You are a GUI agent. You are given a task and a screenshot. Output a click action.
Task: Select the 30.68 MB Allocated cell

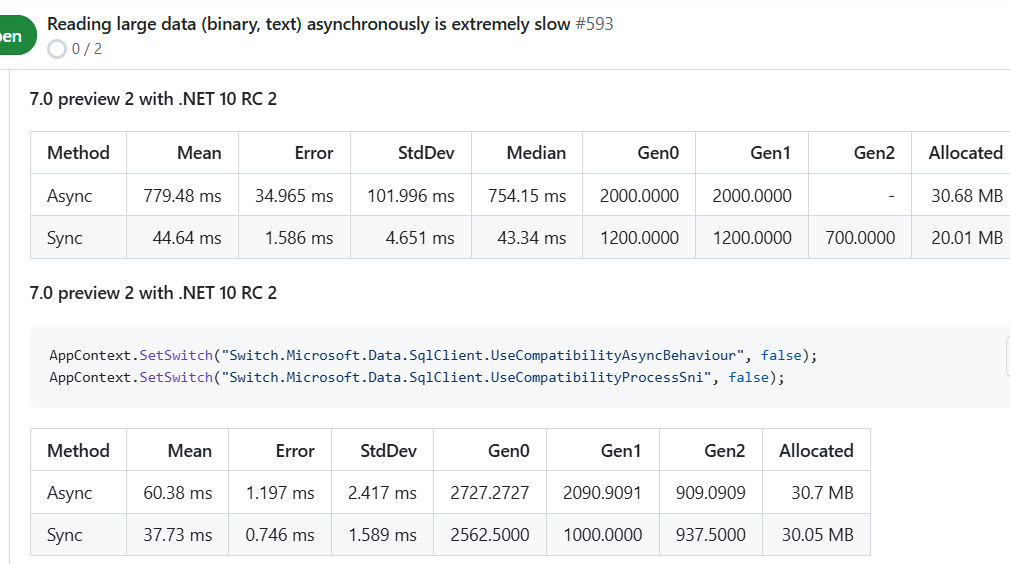point(966,196)
